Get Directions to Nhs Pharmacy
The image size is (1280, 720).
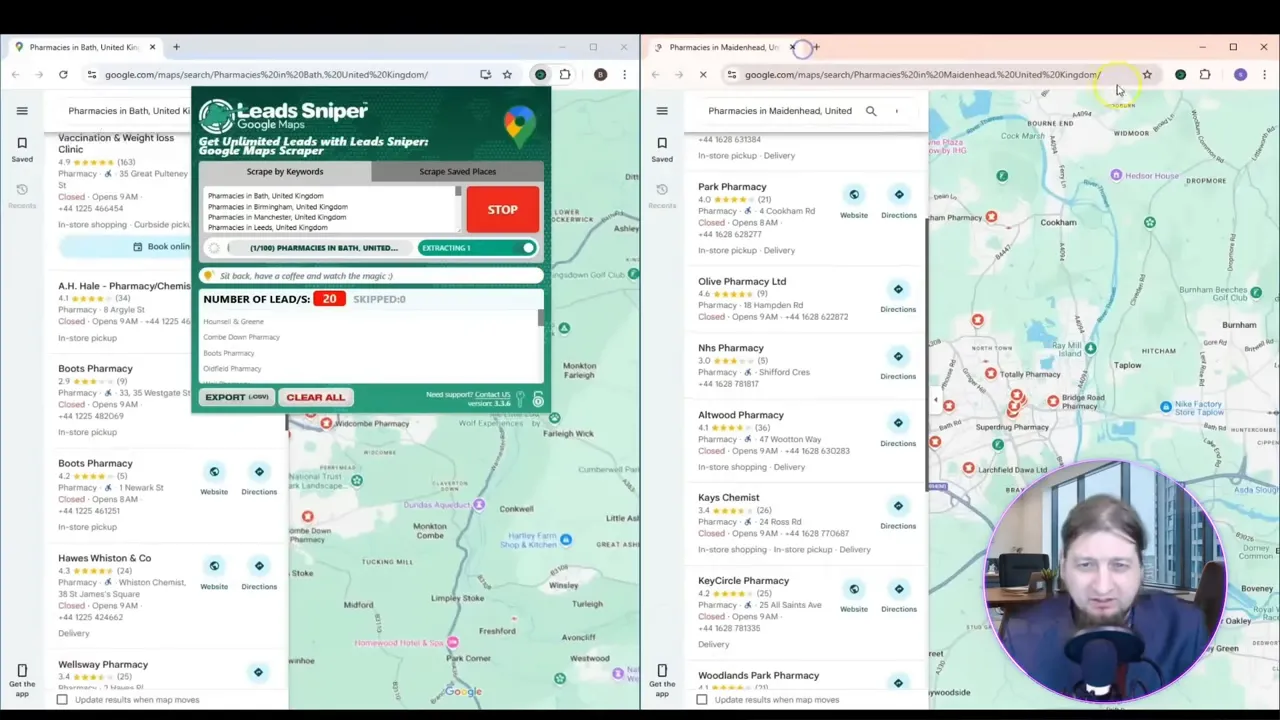[x=898, y=363]
